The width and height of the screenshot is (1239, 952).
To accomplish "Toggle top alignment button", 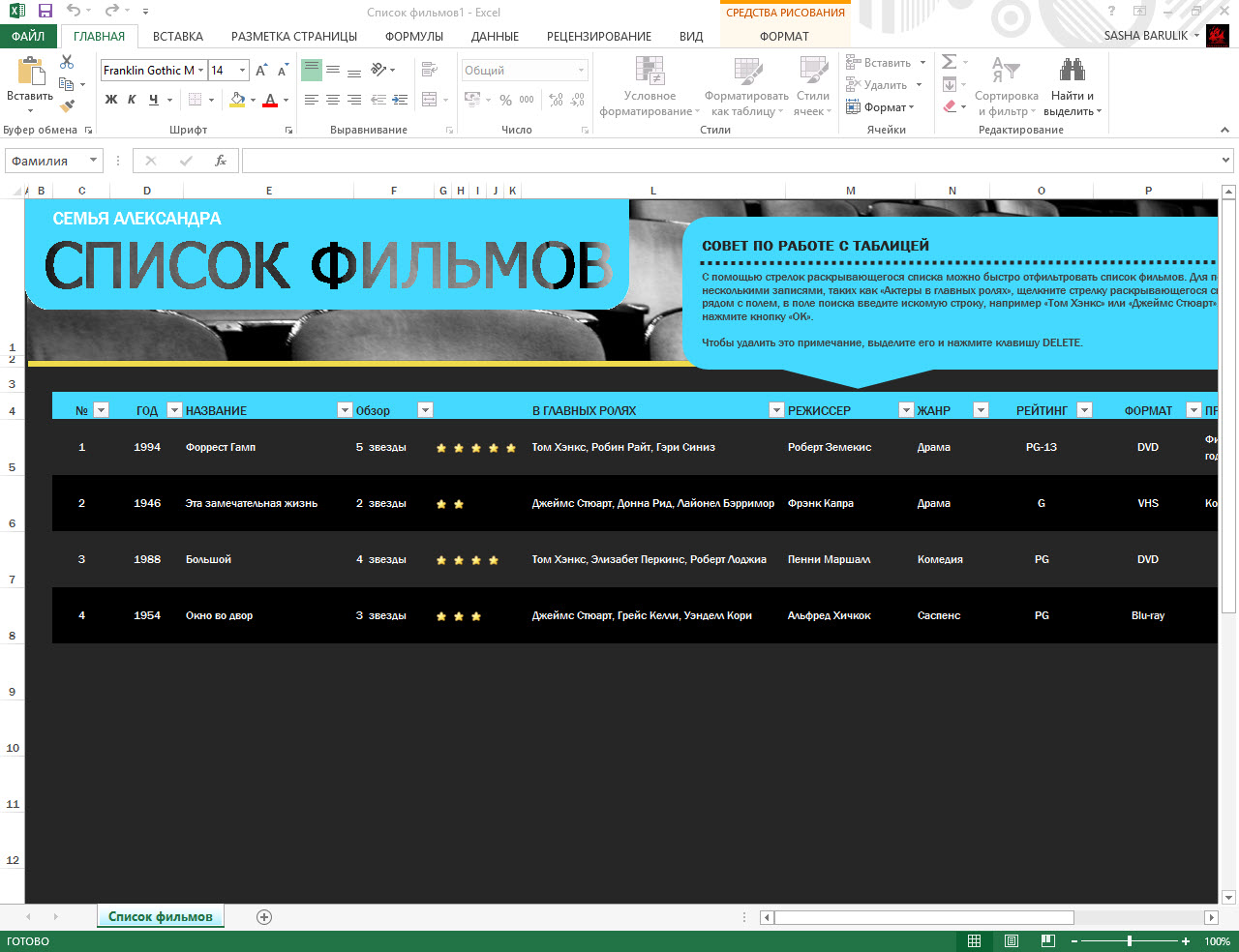I will (x=312, y=71).
